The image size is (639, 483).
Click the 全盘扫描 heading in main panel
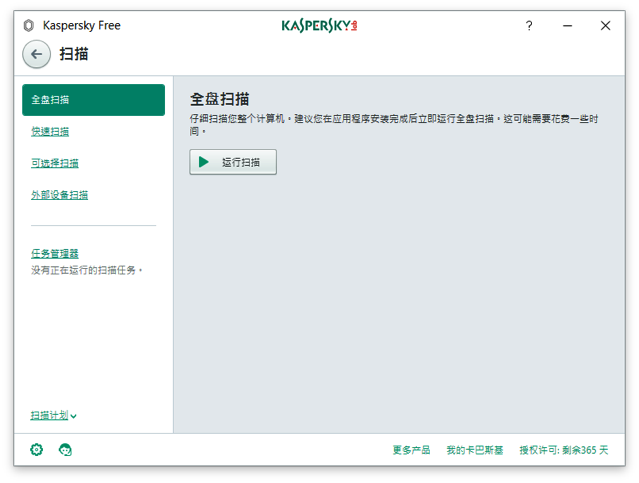pos(219,99)
